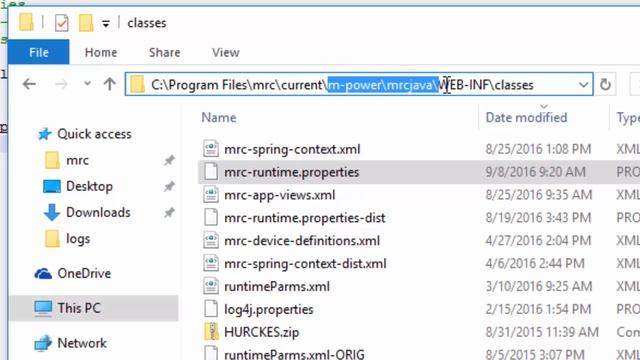The width and height of the screenshot is (640, 360).
Task: Click the XML icon of mrc-device-definitions.xml
Action: [x=211, y=240]
